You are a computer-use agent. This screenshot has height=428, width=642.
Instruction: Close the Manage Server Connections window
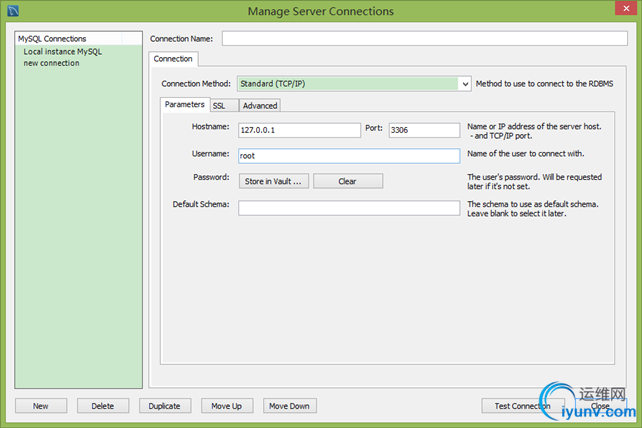626,8
